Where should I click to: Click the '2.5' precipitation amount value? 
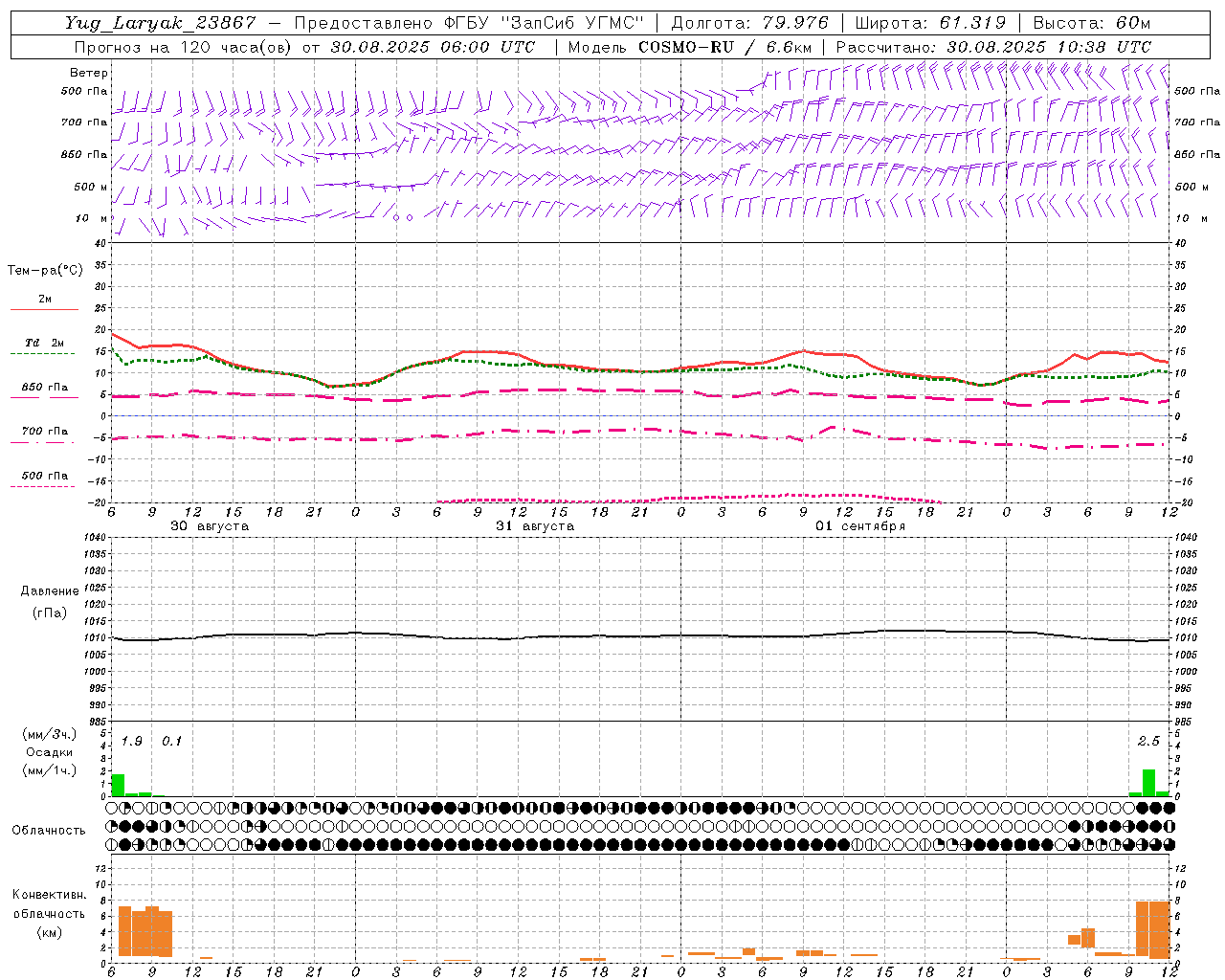click(1148, 741)
